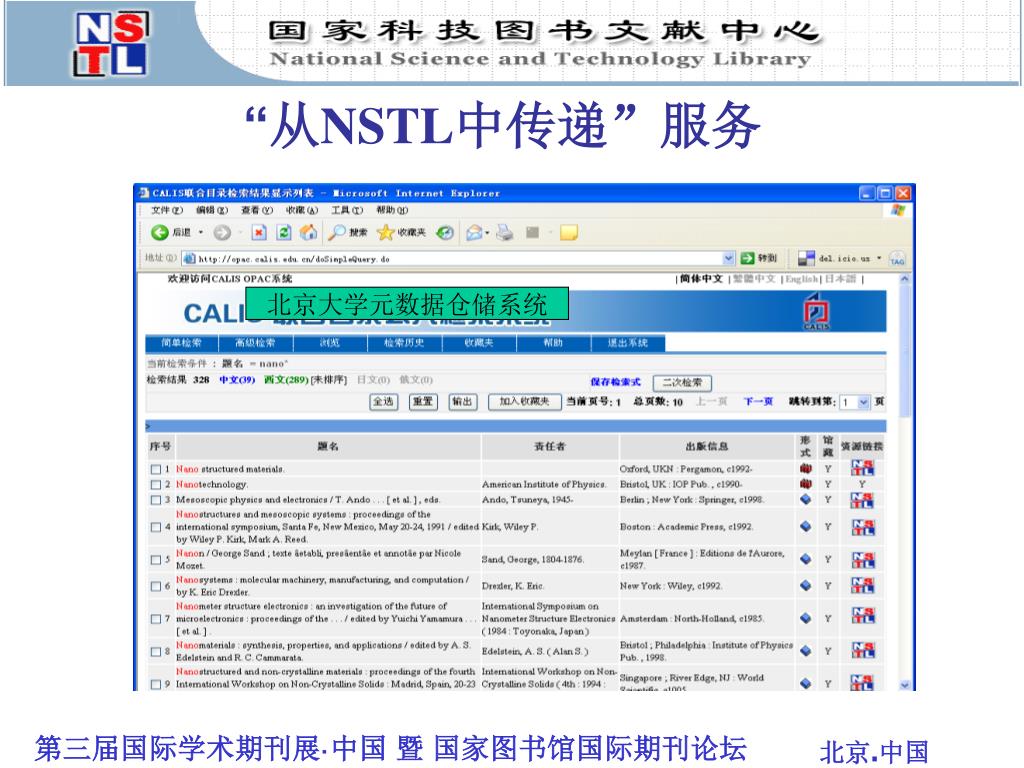The width and height of the screenshot is (1024, 768).
Task: Open the del.icio.us dropdown arrow
Action: tap(879, 259)
